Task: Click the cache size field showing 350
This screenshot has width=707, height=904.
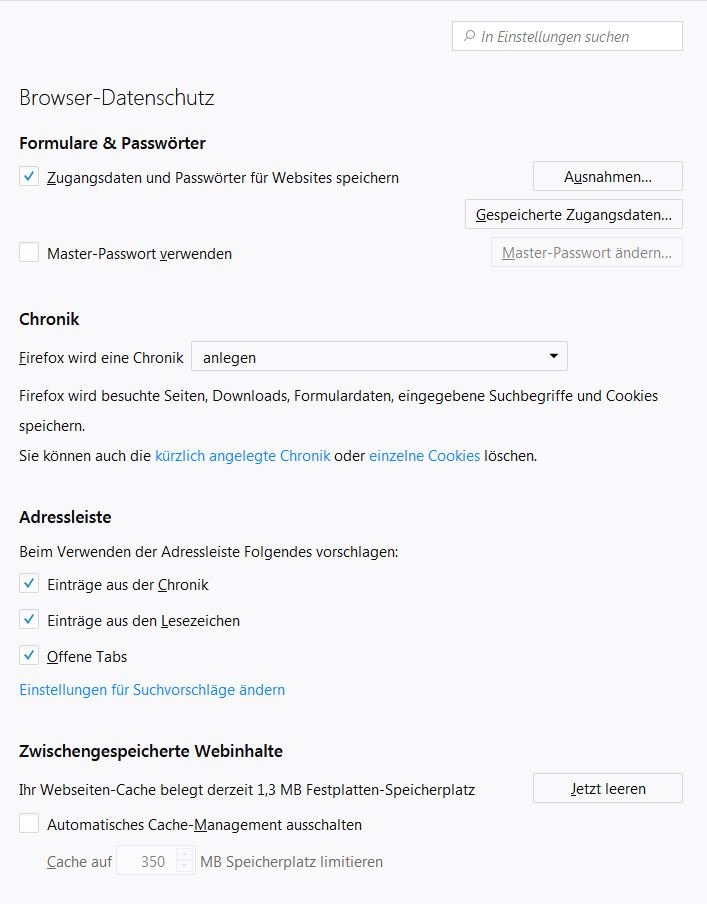Action: click(148, 861)
